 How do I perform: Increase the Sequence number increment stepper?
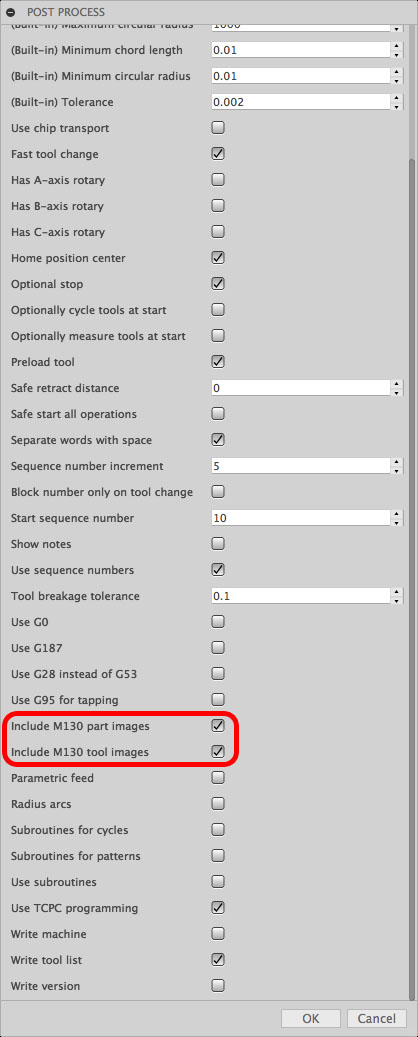396,462
